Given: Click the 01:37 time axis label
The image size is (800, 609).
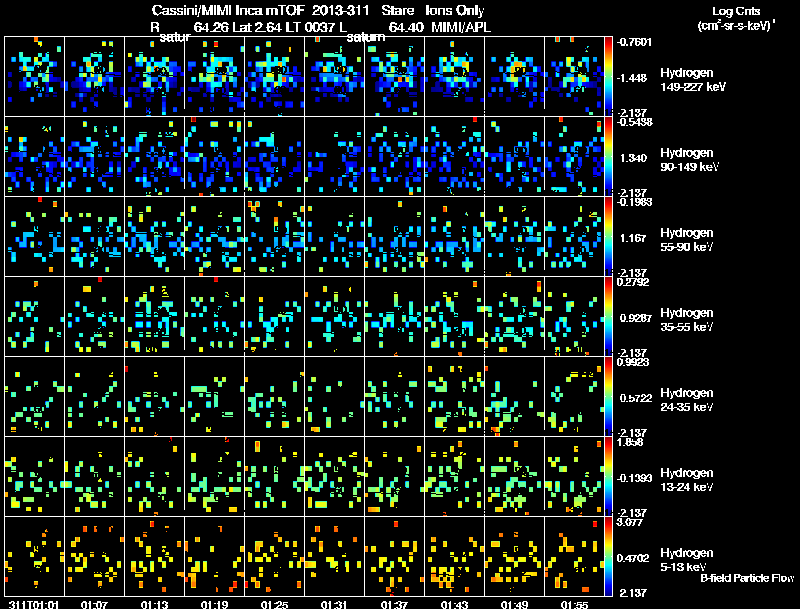Looking at the screenshot, I should pos(394,604).
